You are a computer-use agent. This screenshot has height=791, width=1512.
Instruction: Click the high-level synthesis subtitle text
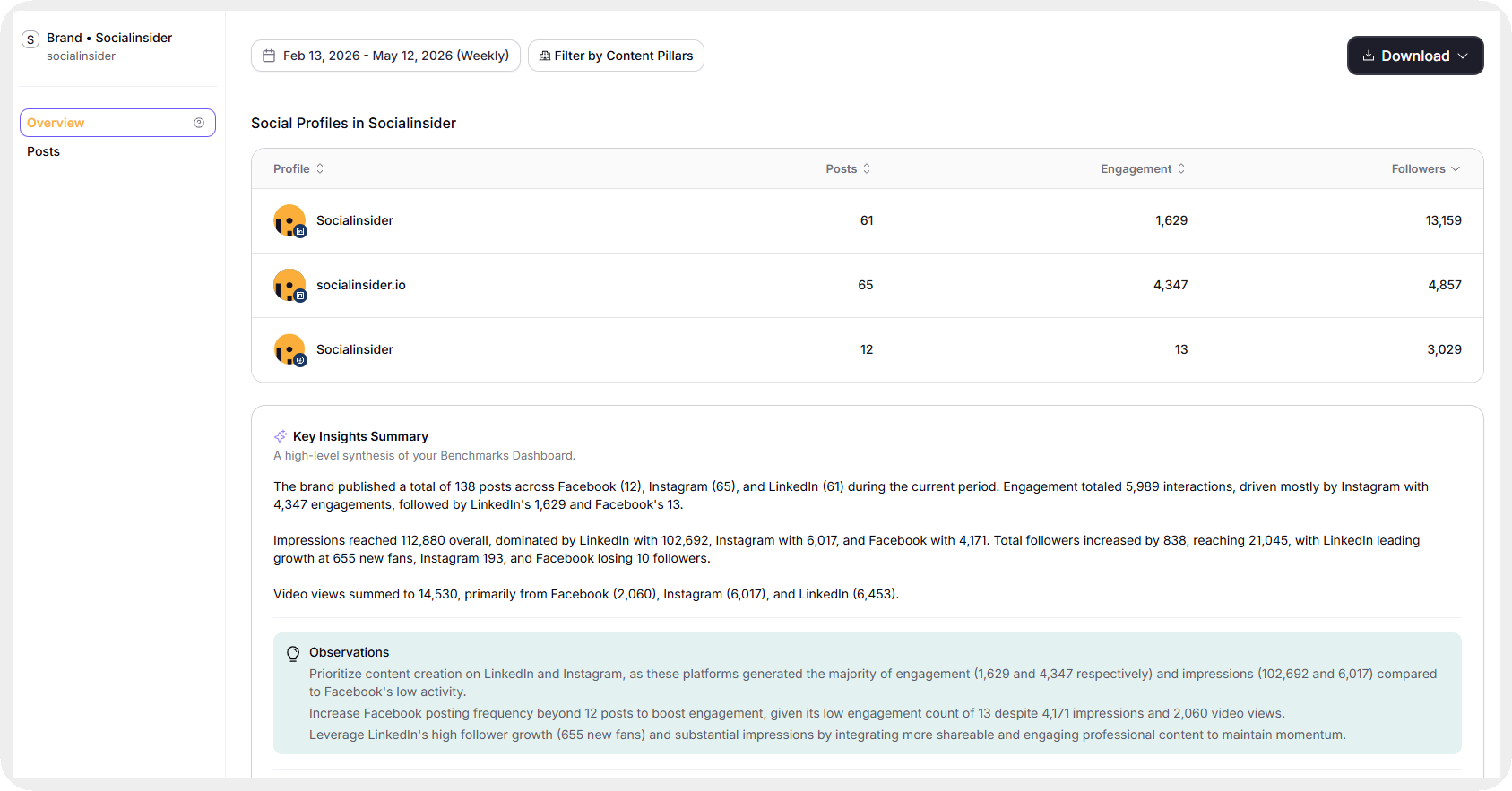(x=424, y=455)
